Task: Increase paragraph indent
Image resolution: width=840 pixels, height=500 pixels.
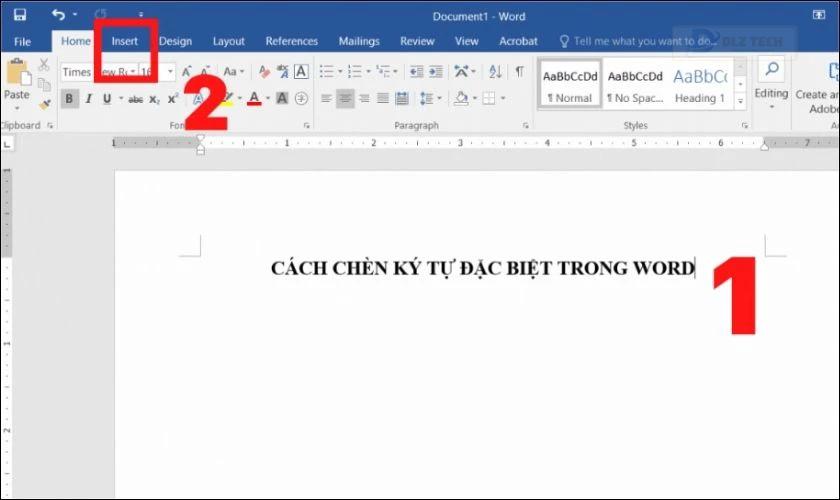Action: pyautogui.click(x=436, y=71)
